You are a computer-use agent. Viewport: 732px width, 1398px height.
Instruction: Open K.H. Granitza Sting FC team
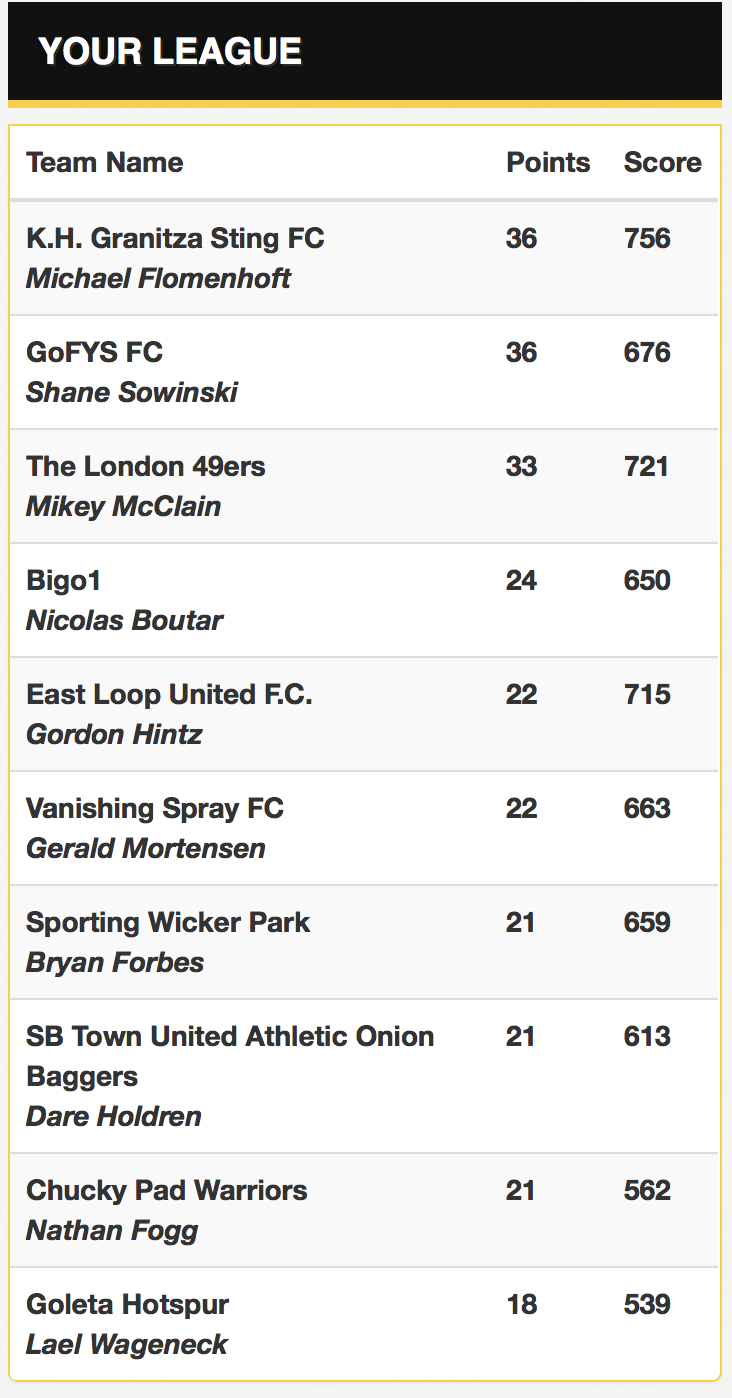175,238
